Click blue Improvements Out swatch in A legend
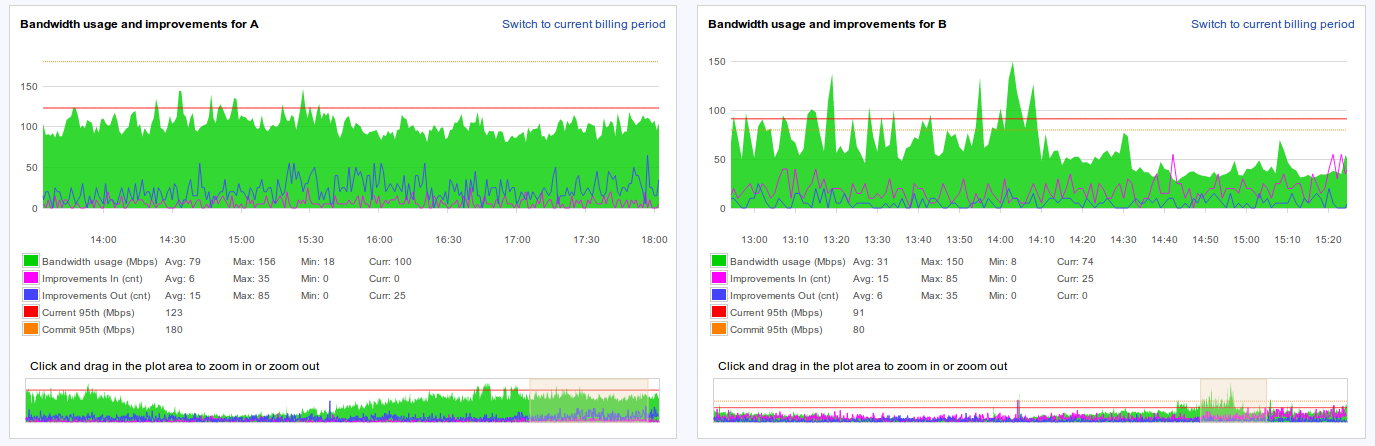 pyautogui.click(x=30, y=296)
